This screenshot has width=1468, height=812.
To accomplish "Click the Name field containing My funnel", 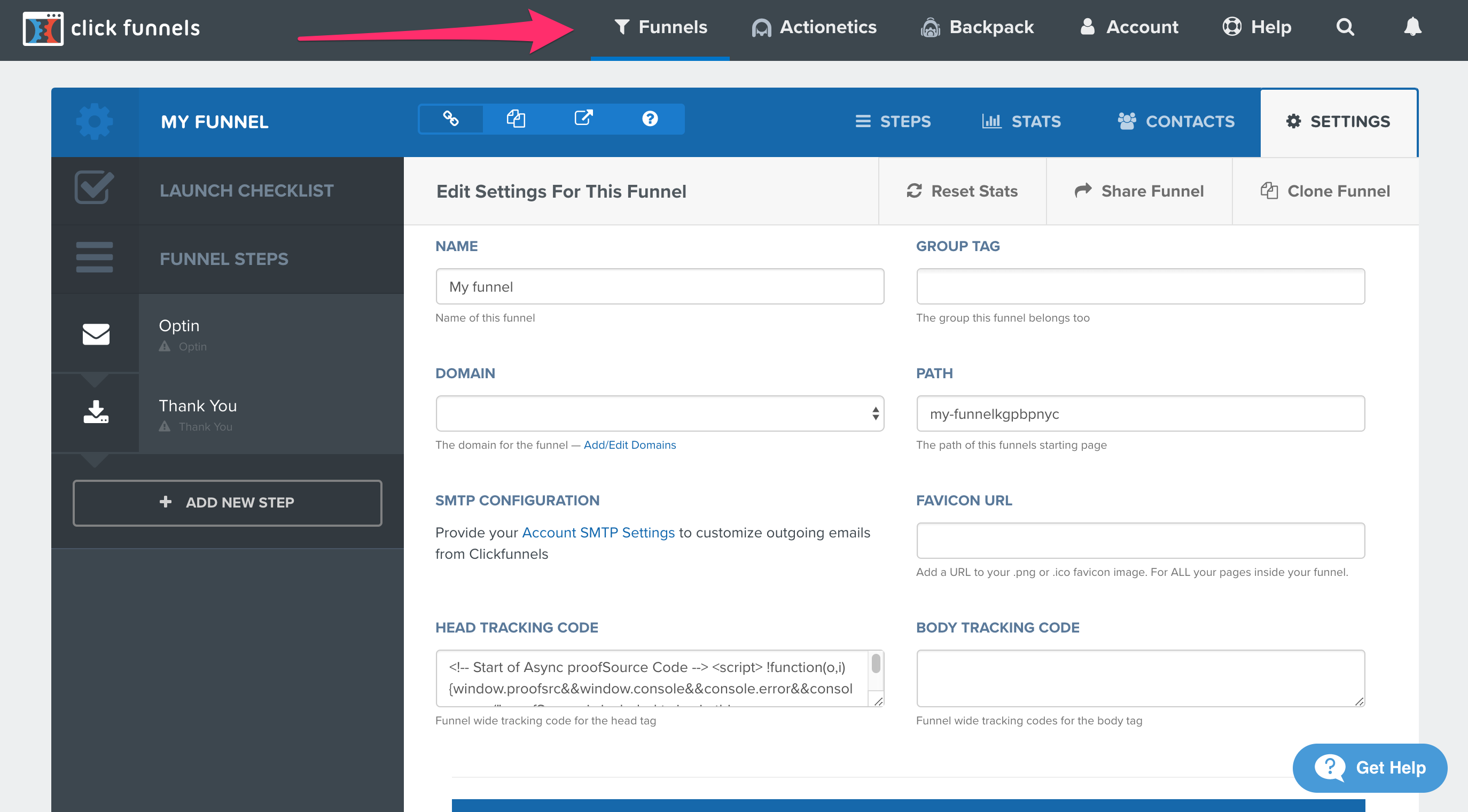I will tap(660, 287).
